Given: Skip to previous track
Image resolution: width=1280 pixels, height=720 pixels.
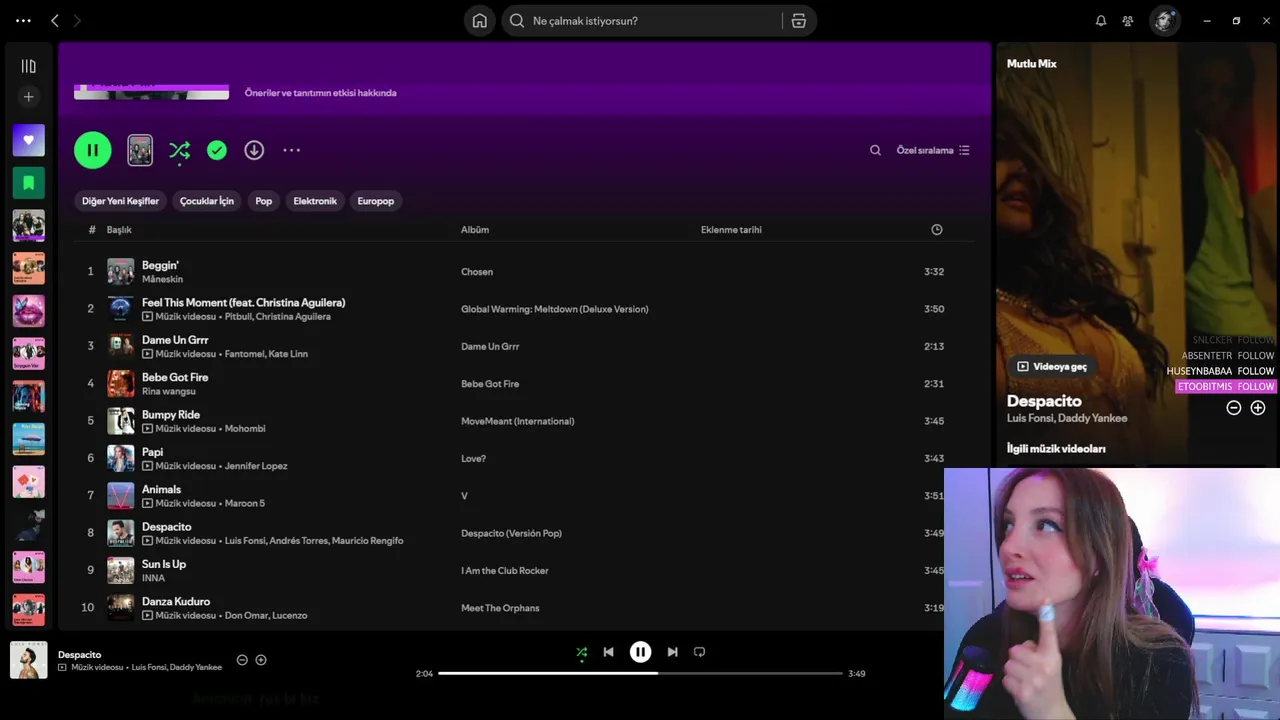Looking at the screenshot, I should (608, 652).
